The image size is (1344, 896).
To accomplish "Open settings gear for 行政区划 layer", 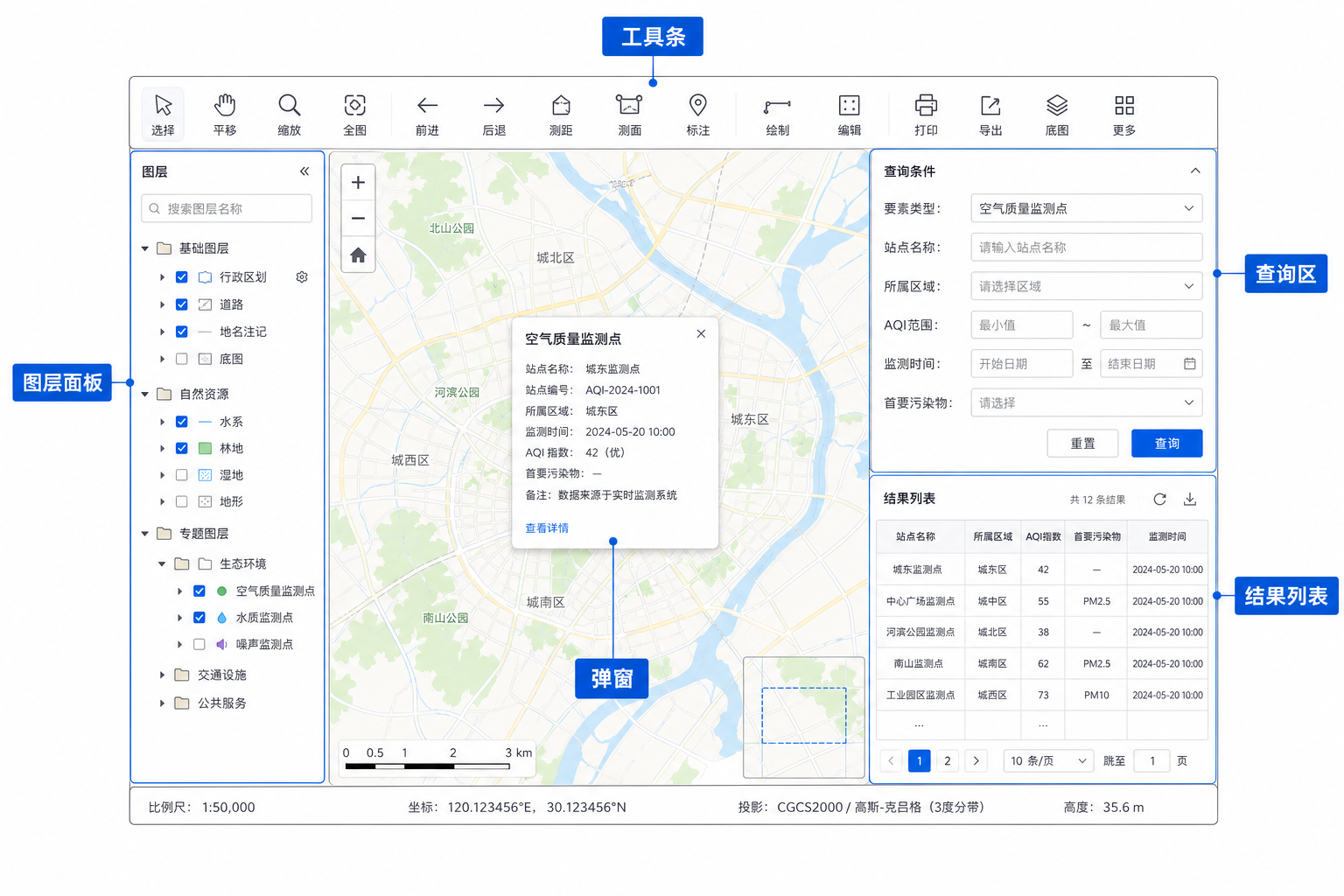I will [302, 277].
